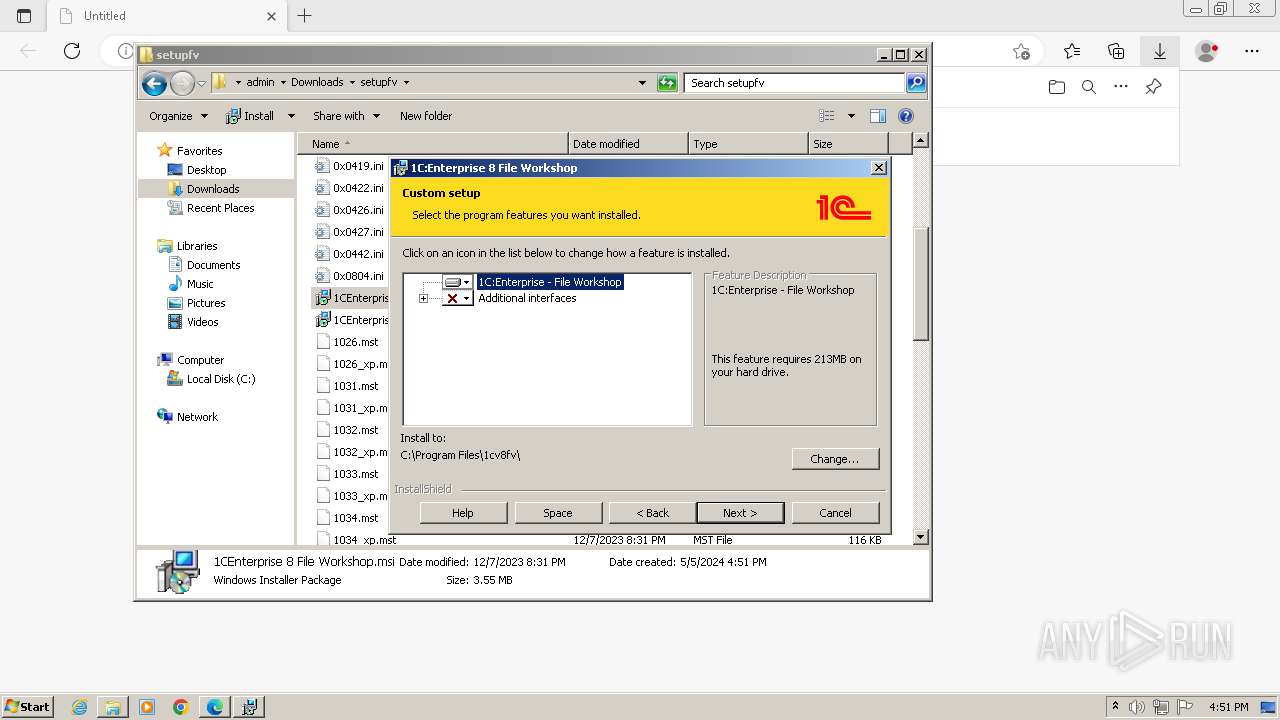Proceed with the Next > button

click(x=740, y=513)
